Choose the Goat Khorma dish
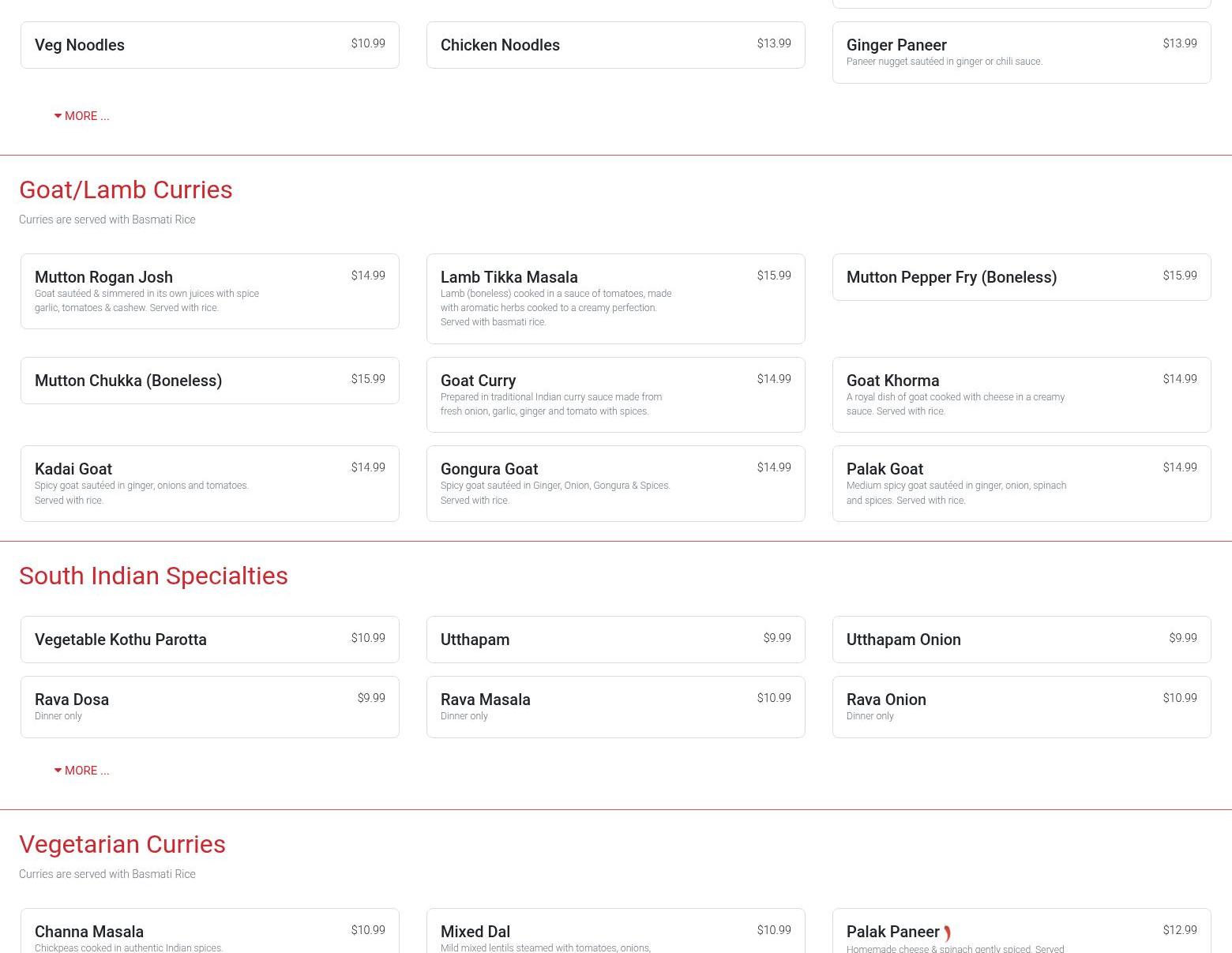The width and height of the screenshot is (1232, 953). [x=1021, y=395]
